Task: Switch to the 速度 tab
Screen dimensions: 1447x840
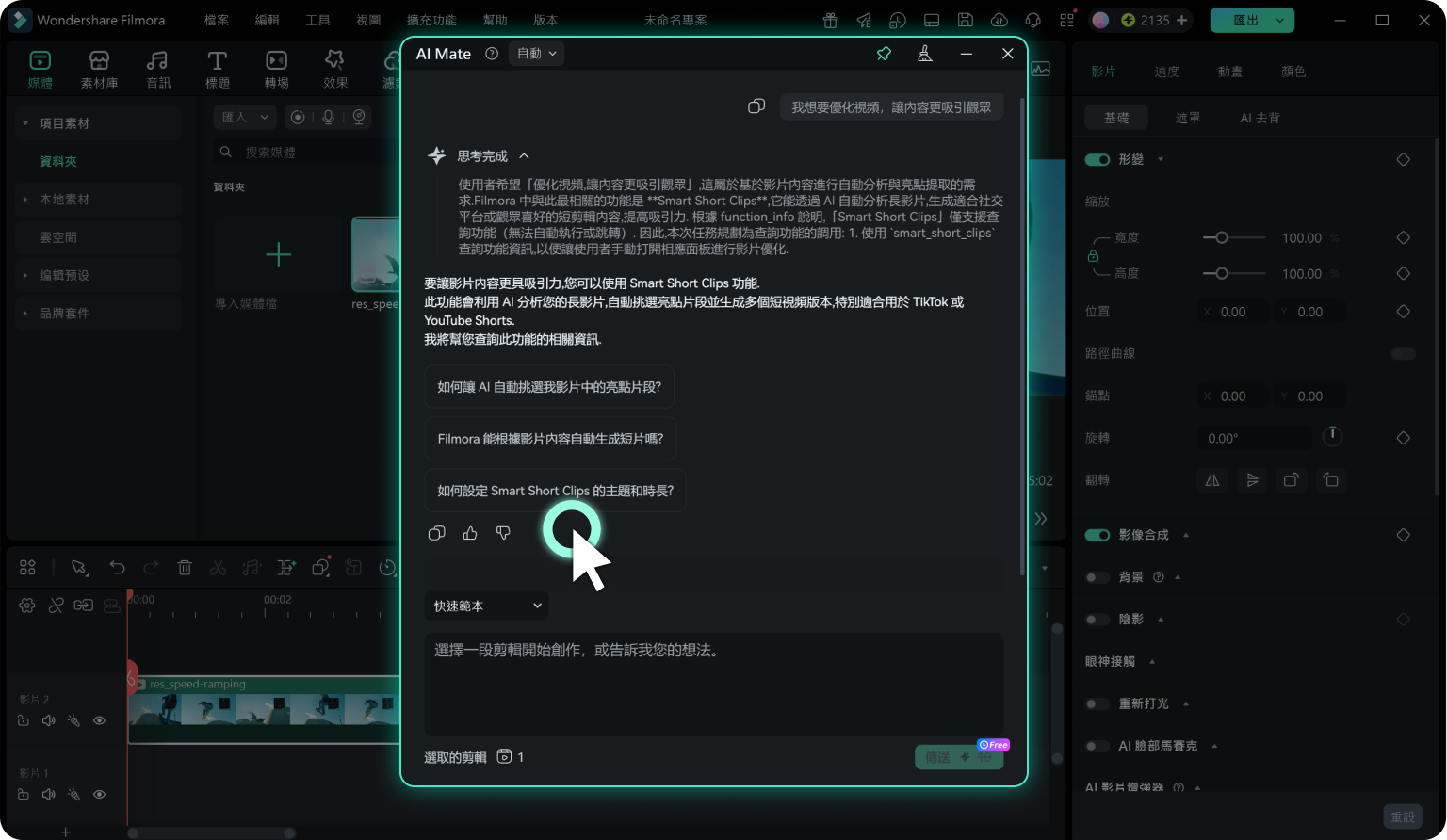Action: pyautogui.click(x=1166, y=72)
